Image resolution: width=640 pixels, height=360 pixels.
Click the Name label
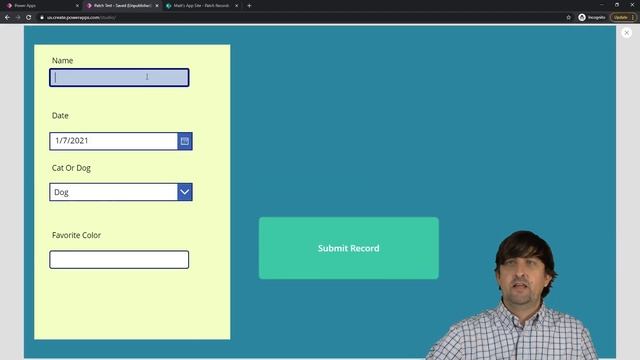click(62, 60)
